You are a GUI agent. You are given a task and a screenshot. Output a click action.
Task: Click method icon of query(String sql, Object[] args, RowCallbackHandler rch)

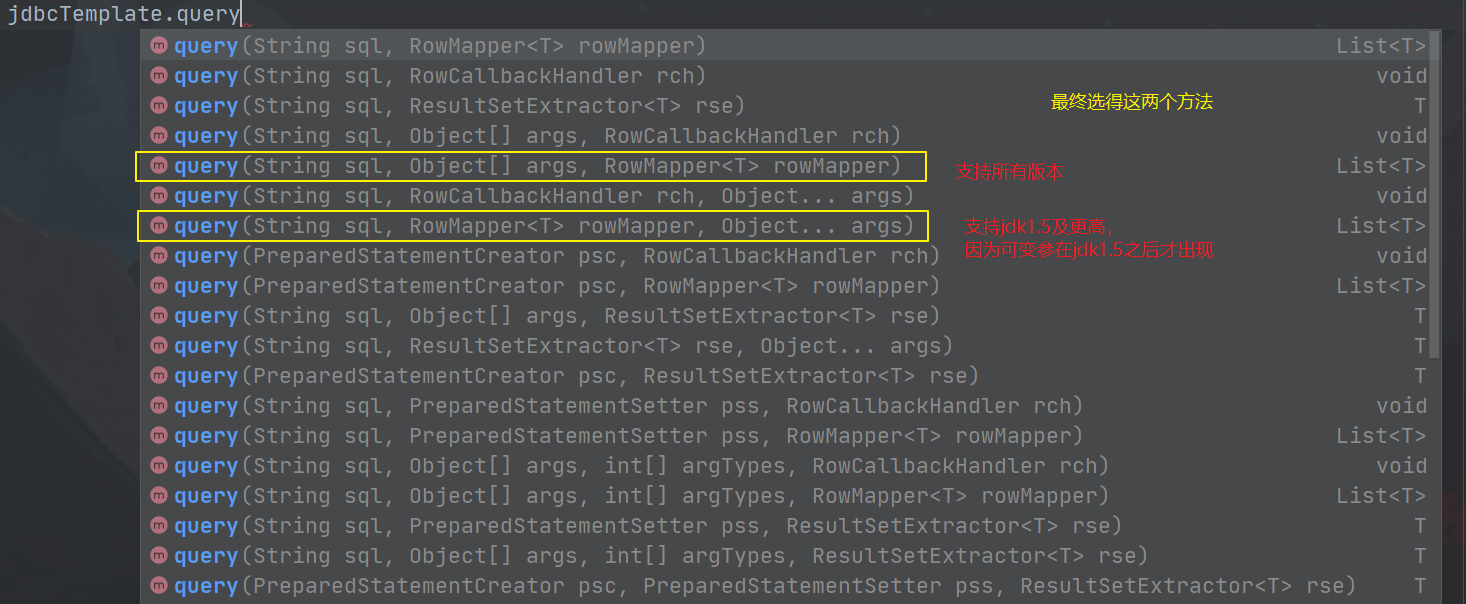pos(158,136)
